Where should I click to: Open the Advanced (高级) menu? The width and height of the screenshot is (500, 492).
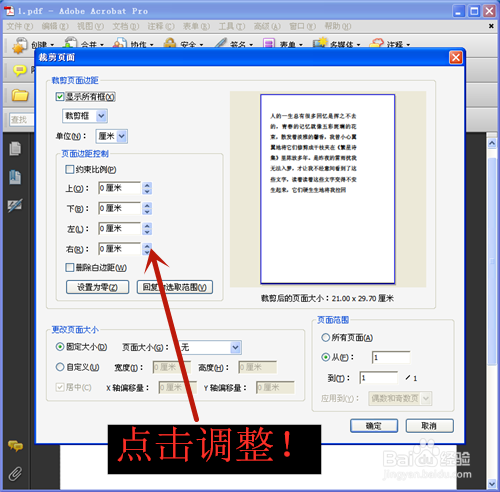pos(267,26)
